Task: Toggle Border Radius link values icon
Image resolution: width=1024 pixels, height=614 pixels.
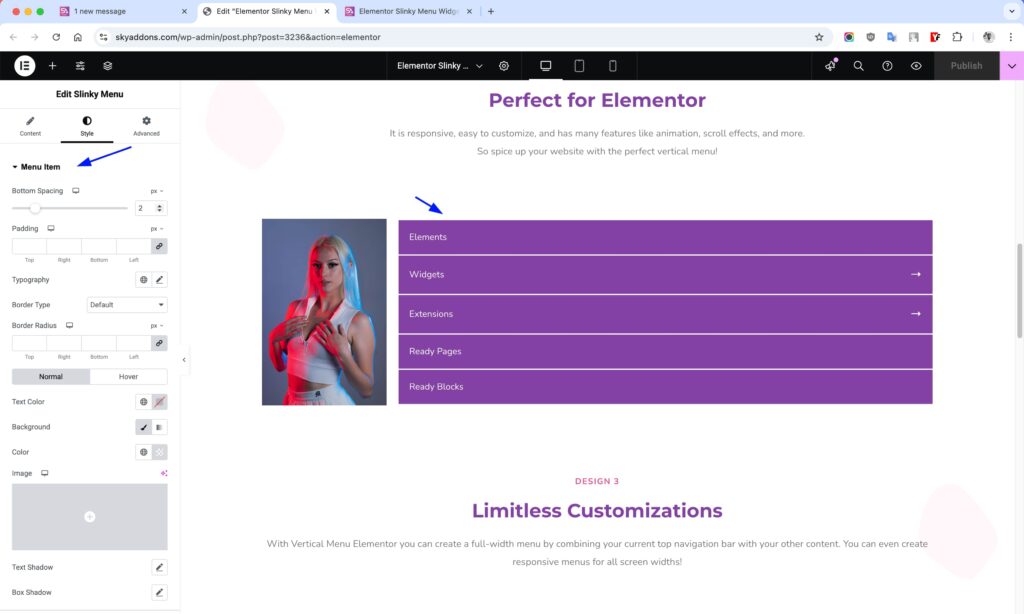Action: [159, 343]
